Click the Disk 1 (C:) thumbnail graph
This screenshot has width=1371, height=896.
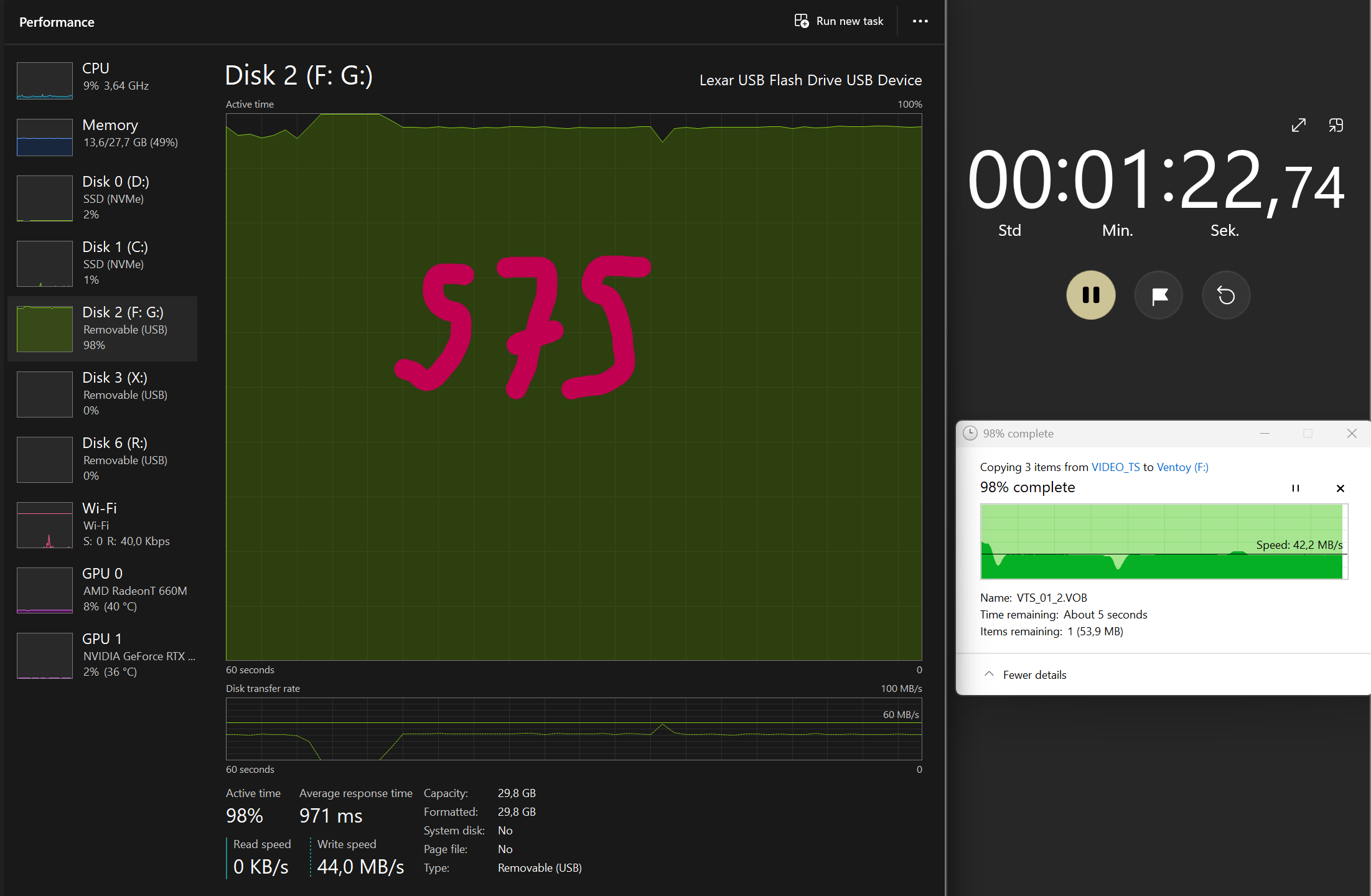[45, 264]
